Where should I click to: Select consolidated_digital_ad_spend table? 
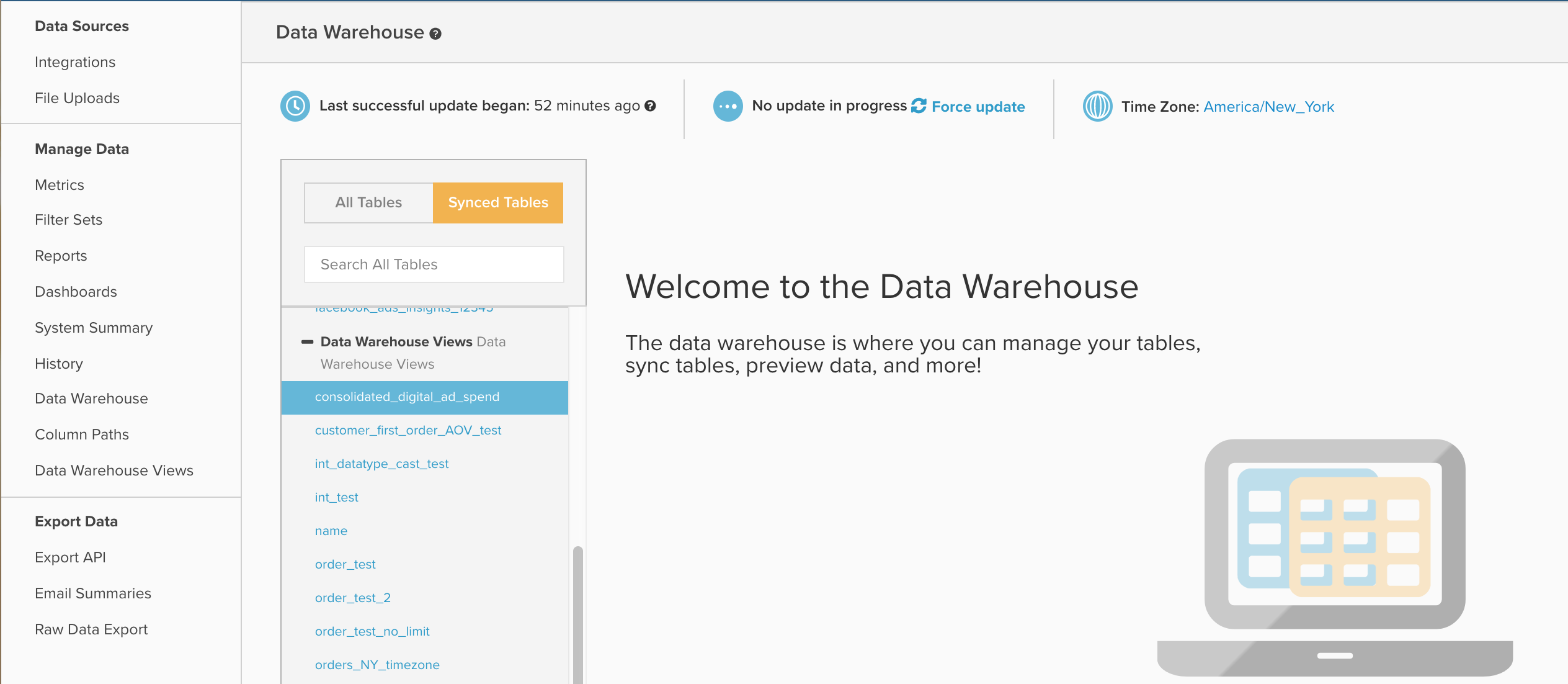click(407, 397)
